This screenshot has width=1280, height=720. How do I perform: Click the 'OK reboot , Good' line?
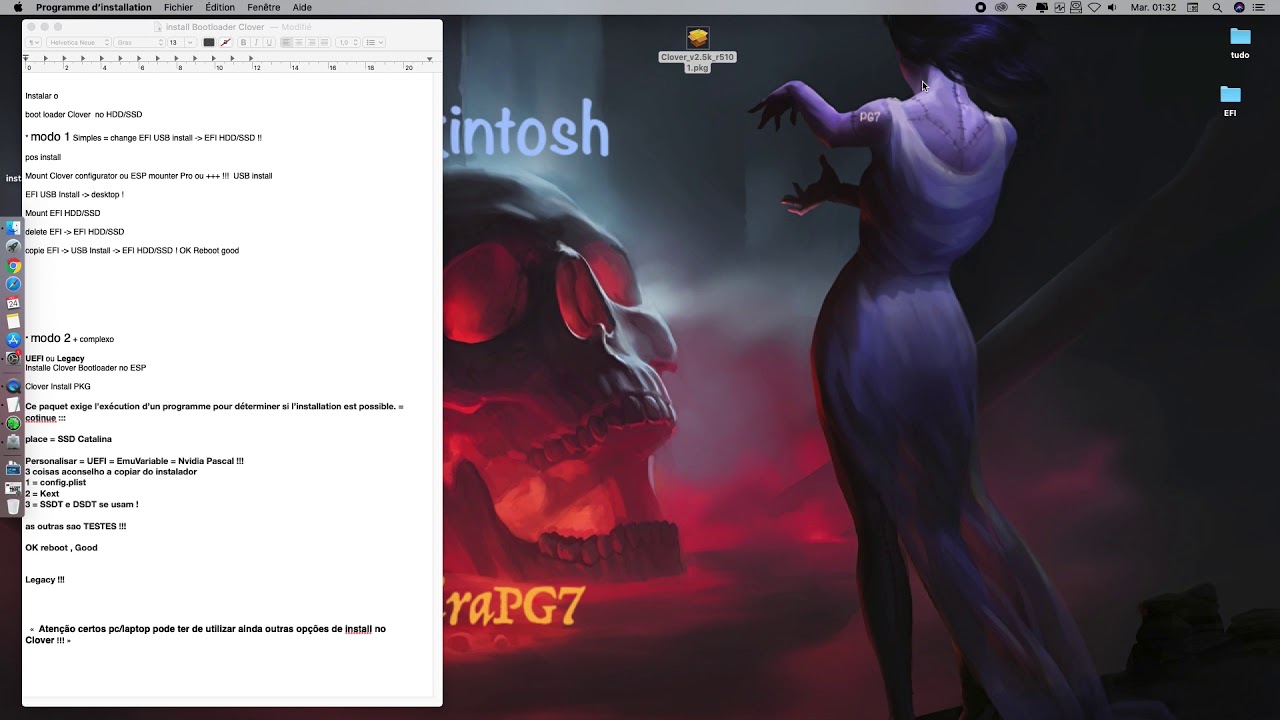coord(61,548)
